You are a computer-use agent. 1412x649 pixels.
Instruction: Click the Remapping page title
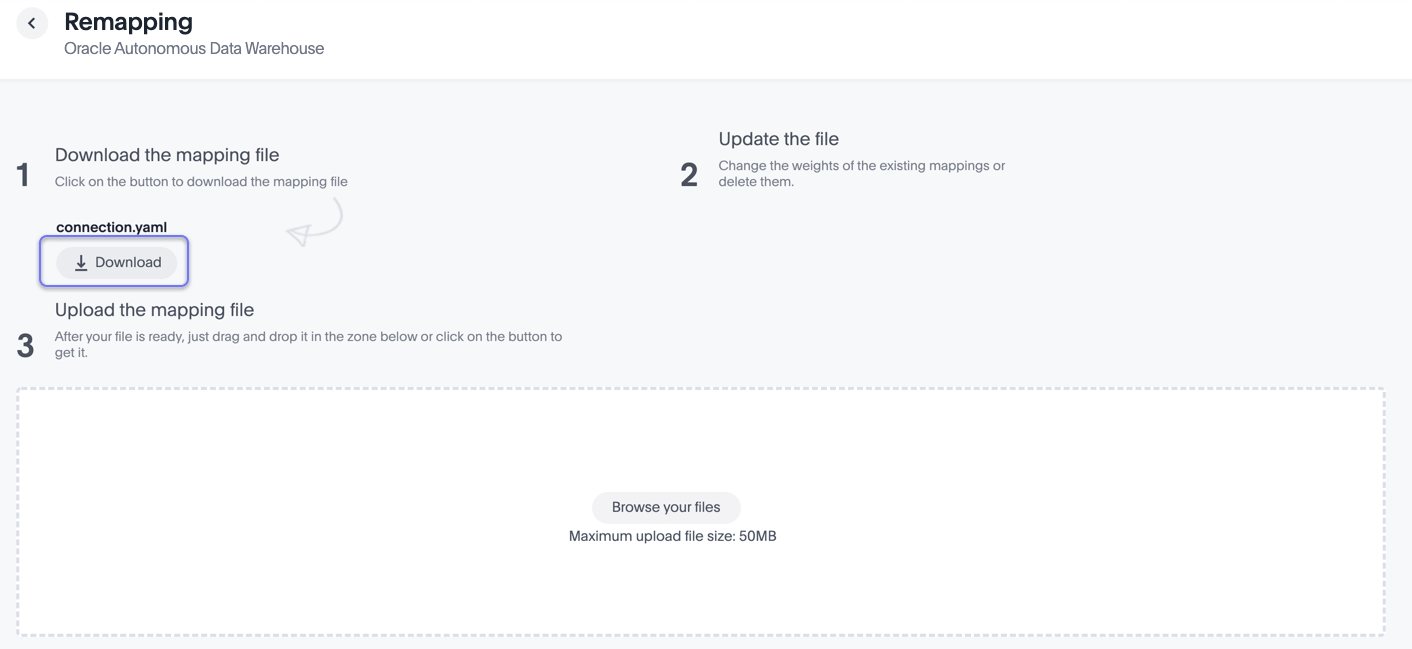[x=128, y=21]
